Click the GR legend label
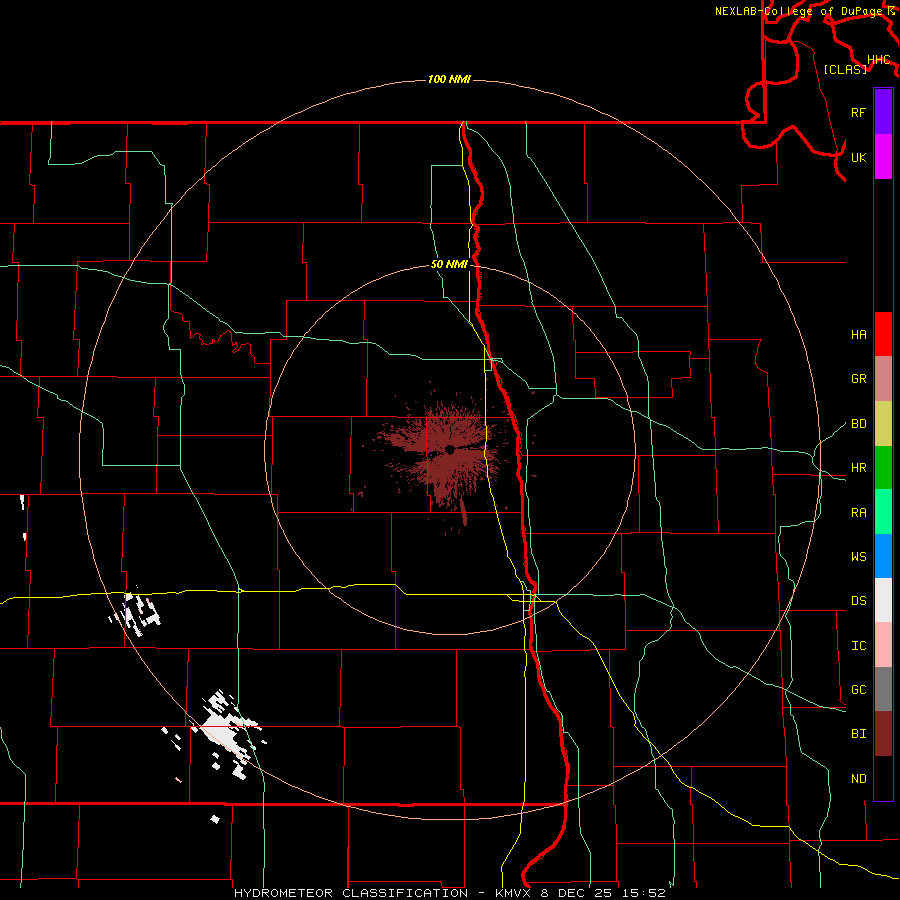The width and height of the screenshot is (900, 900). [858, 378]
